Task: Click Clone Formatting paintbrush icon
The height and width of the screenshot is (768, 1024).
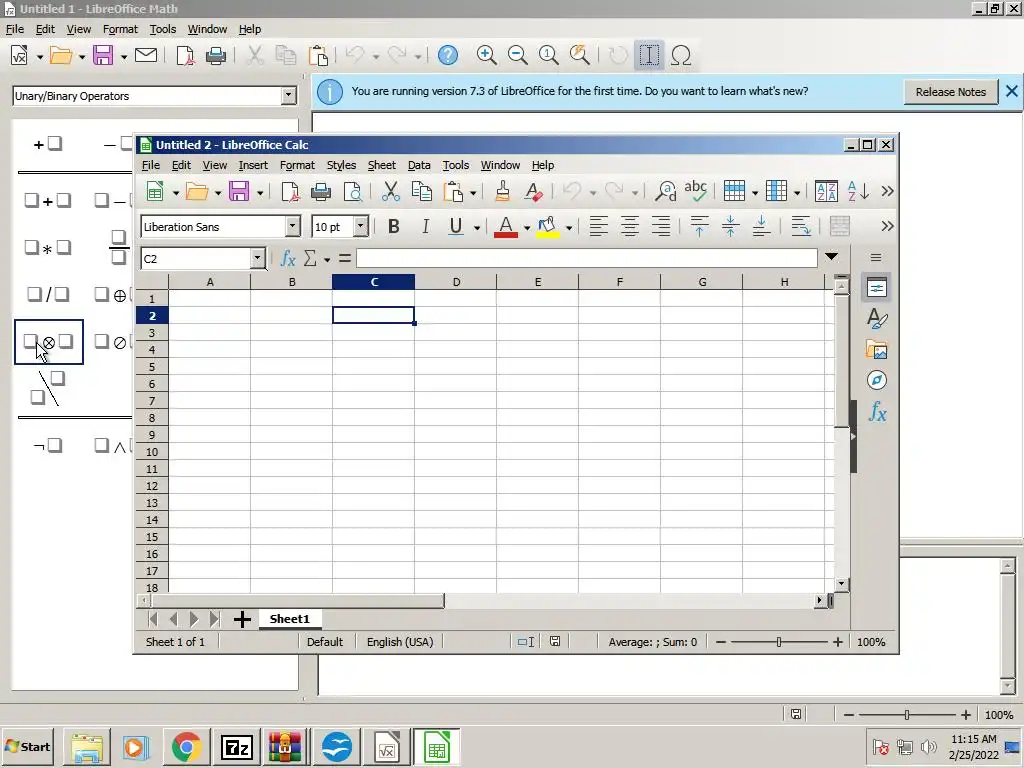Action: pos(502,191)
